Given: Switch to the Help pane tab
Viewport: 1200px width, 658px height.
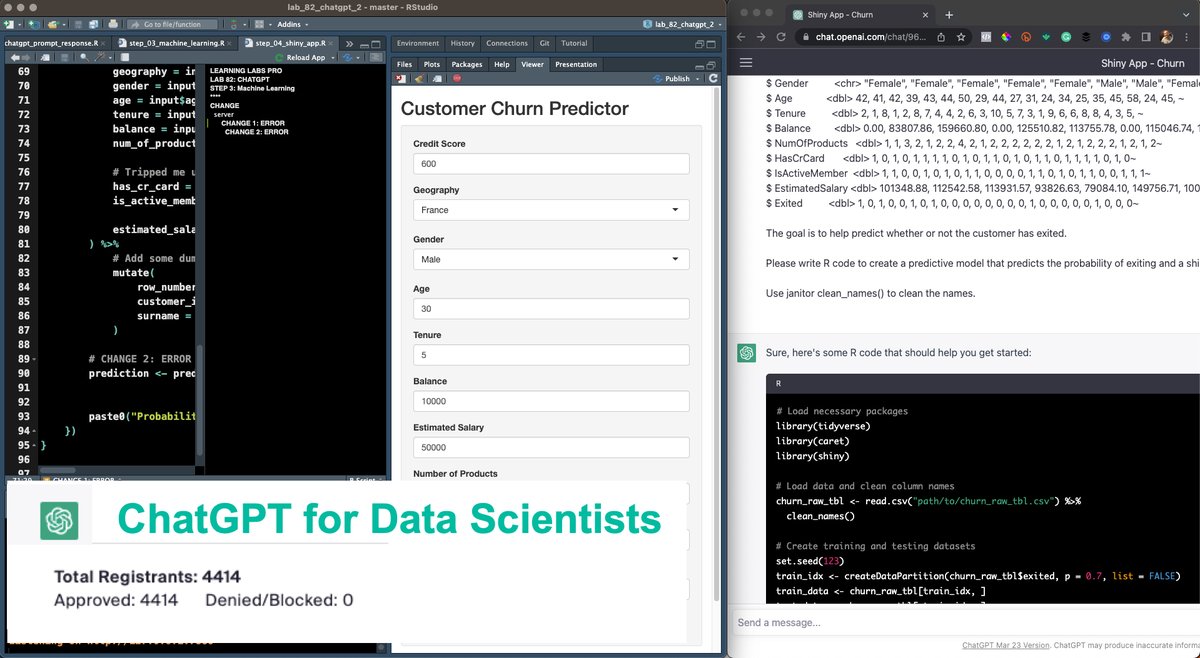Looking at the screenshot, I should coord(501,64).
